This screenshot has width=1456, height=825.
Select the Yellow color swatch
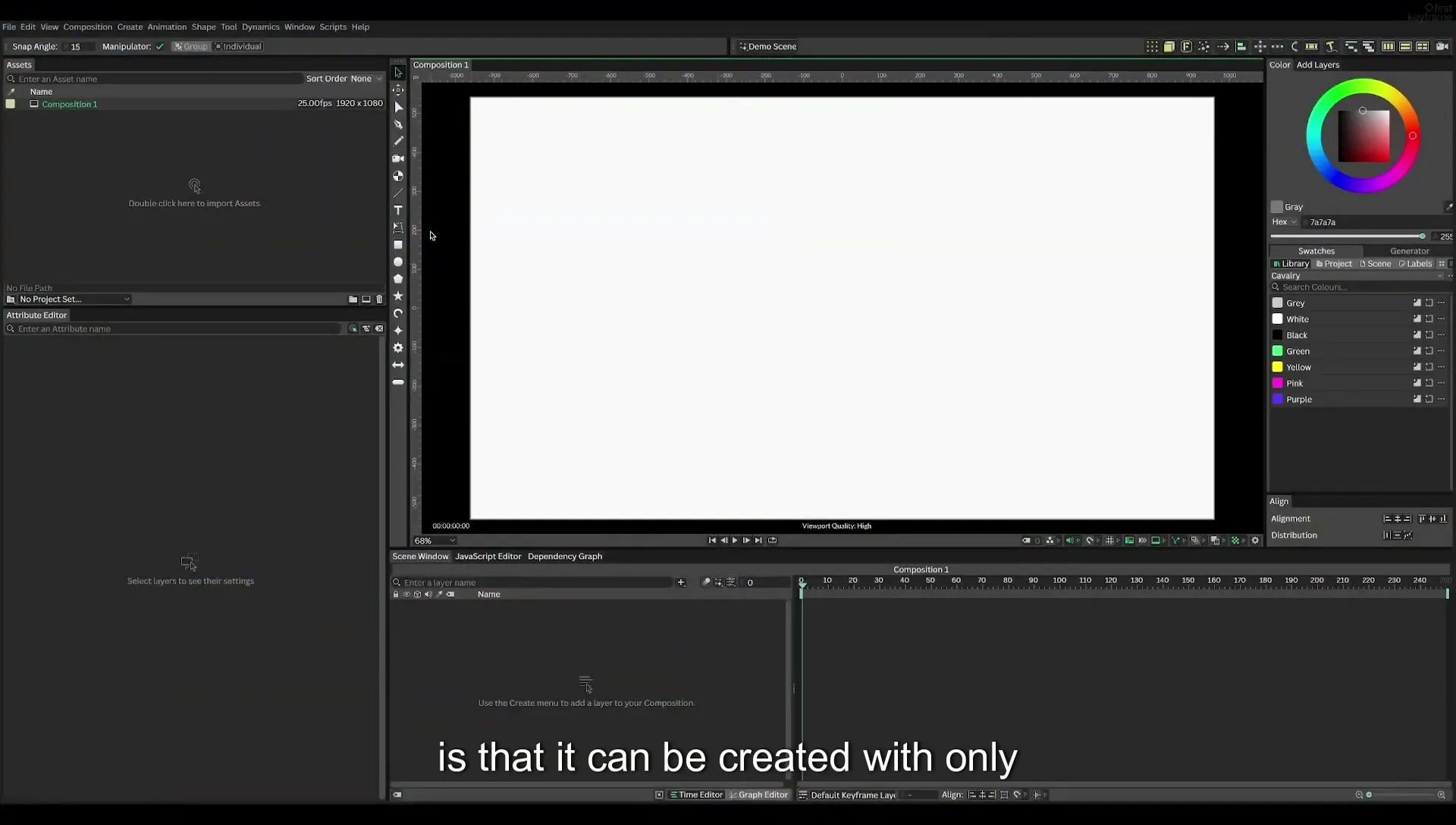[x=1277, y=367]
